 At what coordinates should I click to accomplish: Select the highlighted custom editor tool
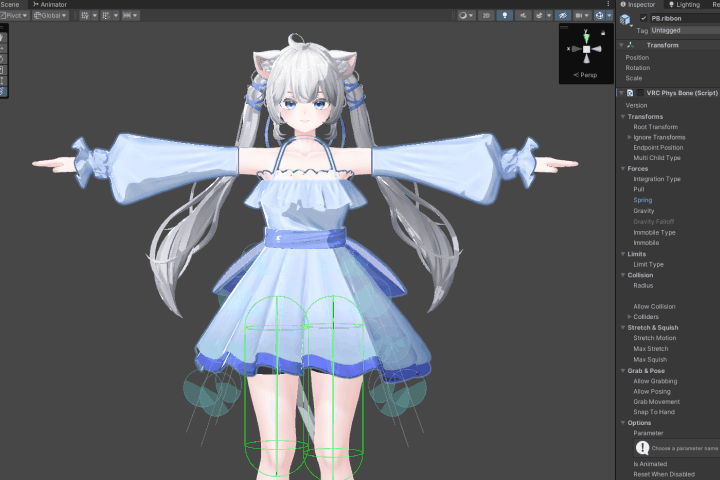[2, 91]
